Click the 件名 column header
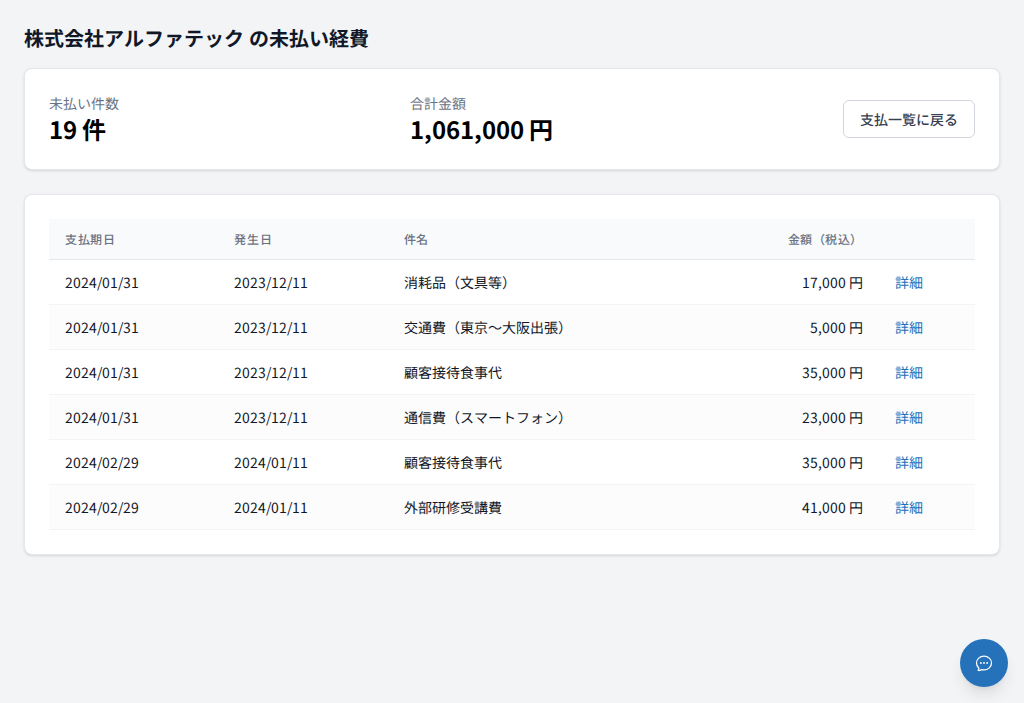The image size is (1024, 703). pos(415,240)
